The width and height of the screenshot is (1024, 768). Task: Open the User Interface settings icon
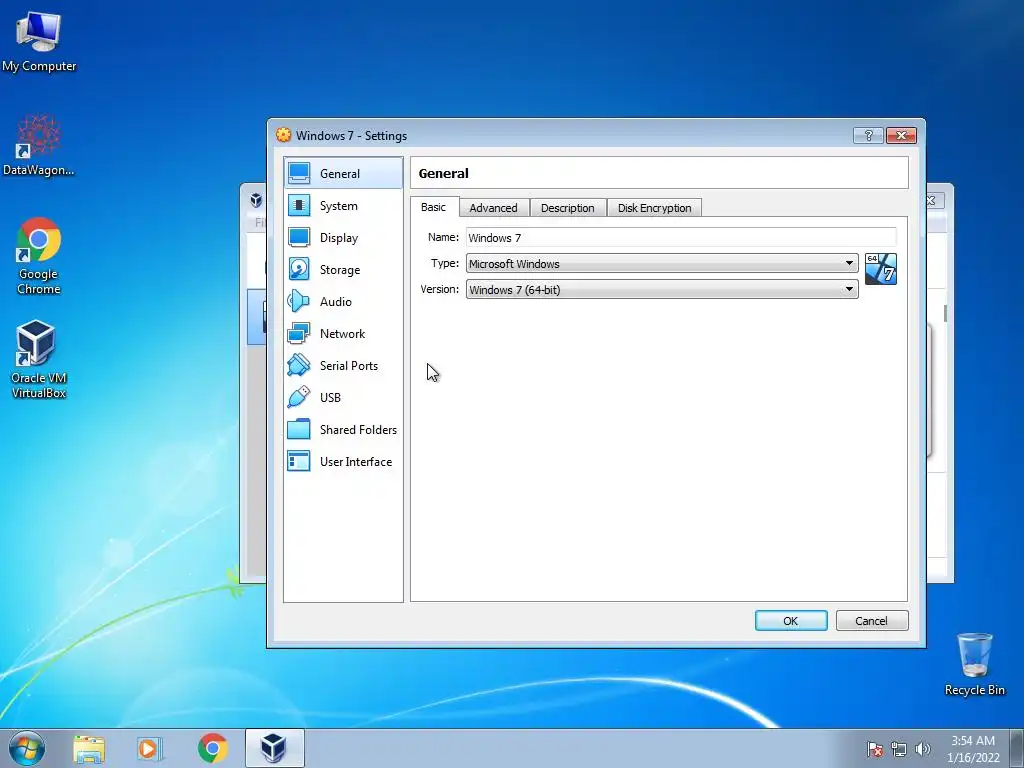click(299, 461)
